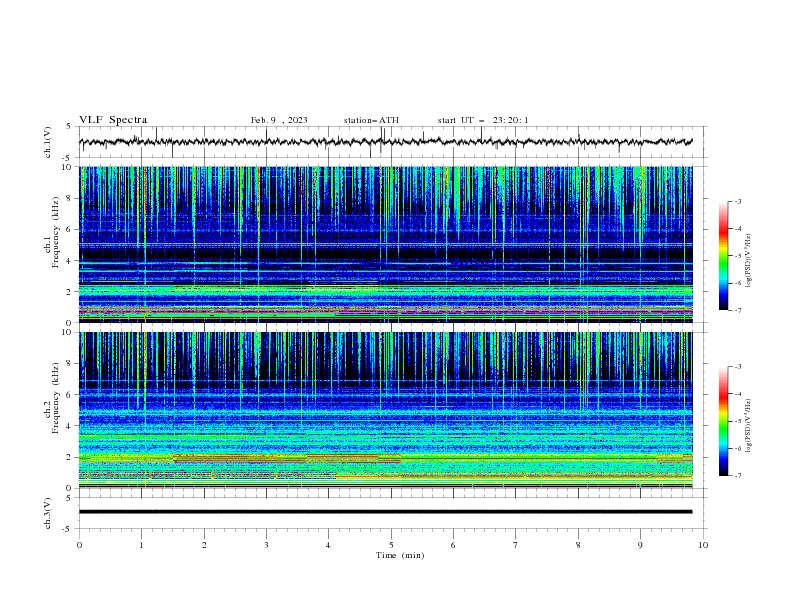
Task: Click the "-7" tick on ch.2 colorbar
Action: (737, 475)
